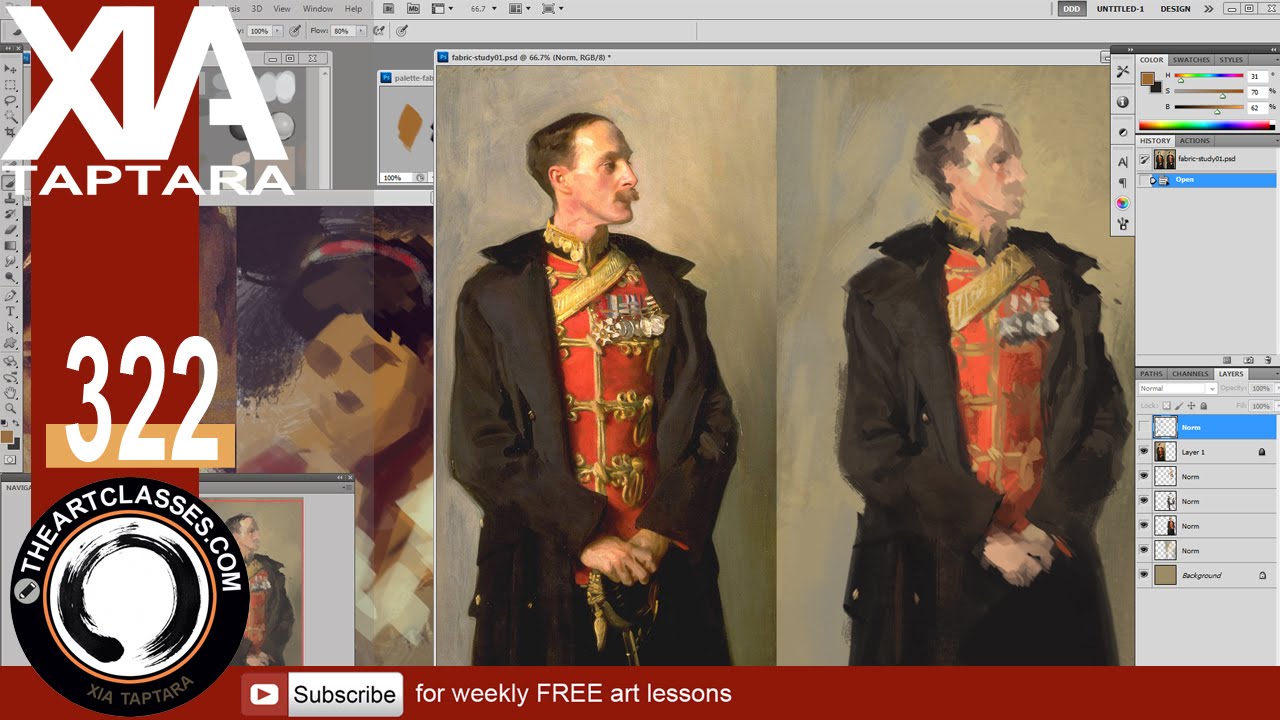The height and width of the screenshot is (720, 1280).
Task: Open the color wheel panel icon
Action: click(x=1123, y=203)
